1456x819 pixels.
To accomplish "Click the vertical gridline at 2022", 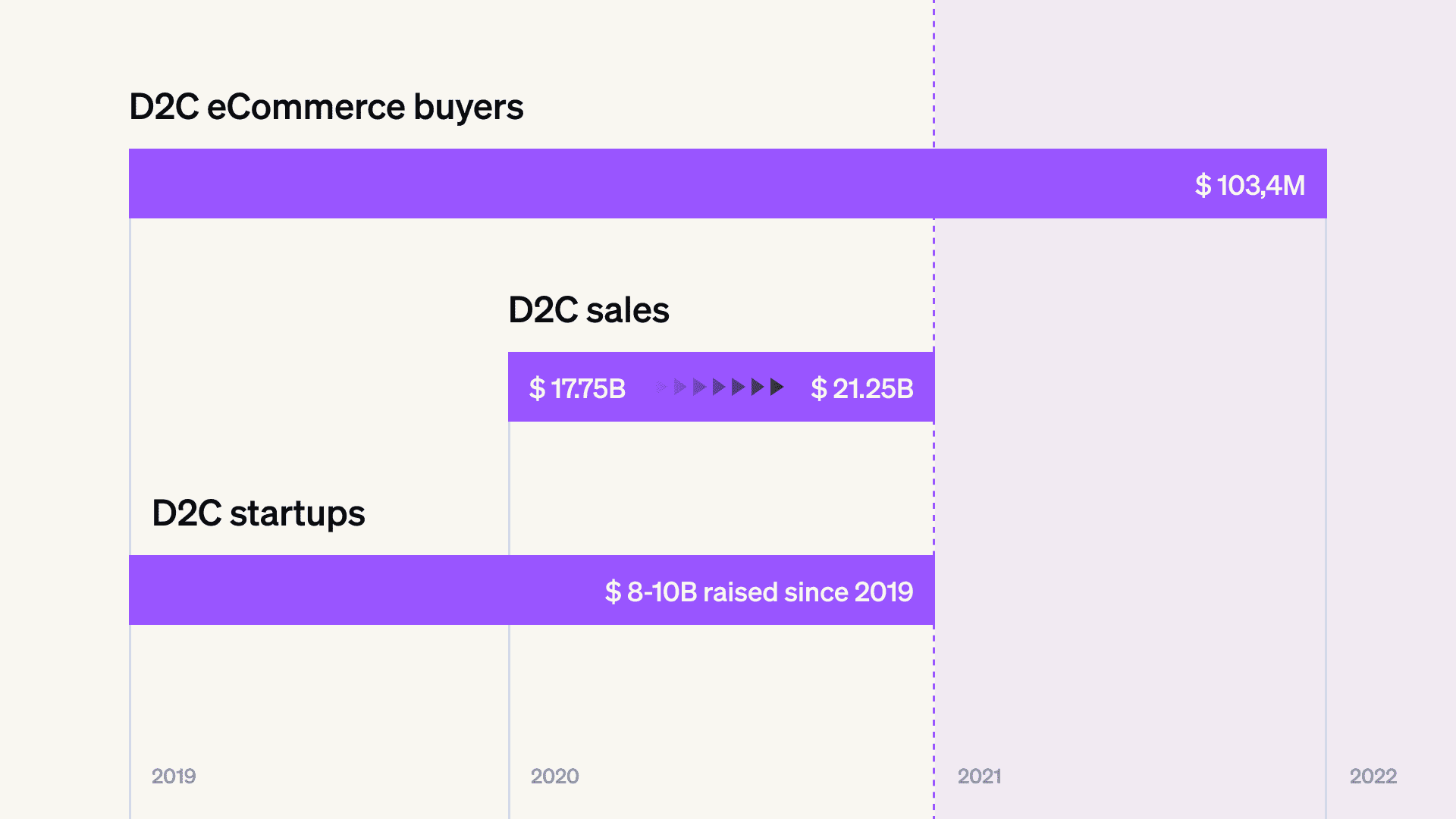I will coord(1326,516).
